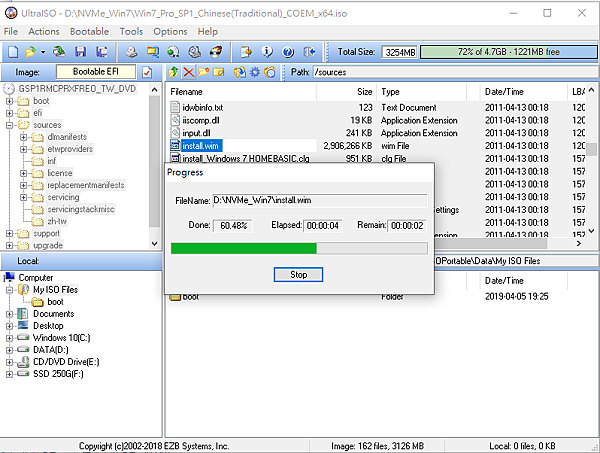Select the inf folder in tree
Image resolution: width=600 pixels, height=453 pixels.
(x=52, y=161)
